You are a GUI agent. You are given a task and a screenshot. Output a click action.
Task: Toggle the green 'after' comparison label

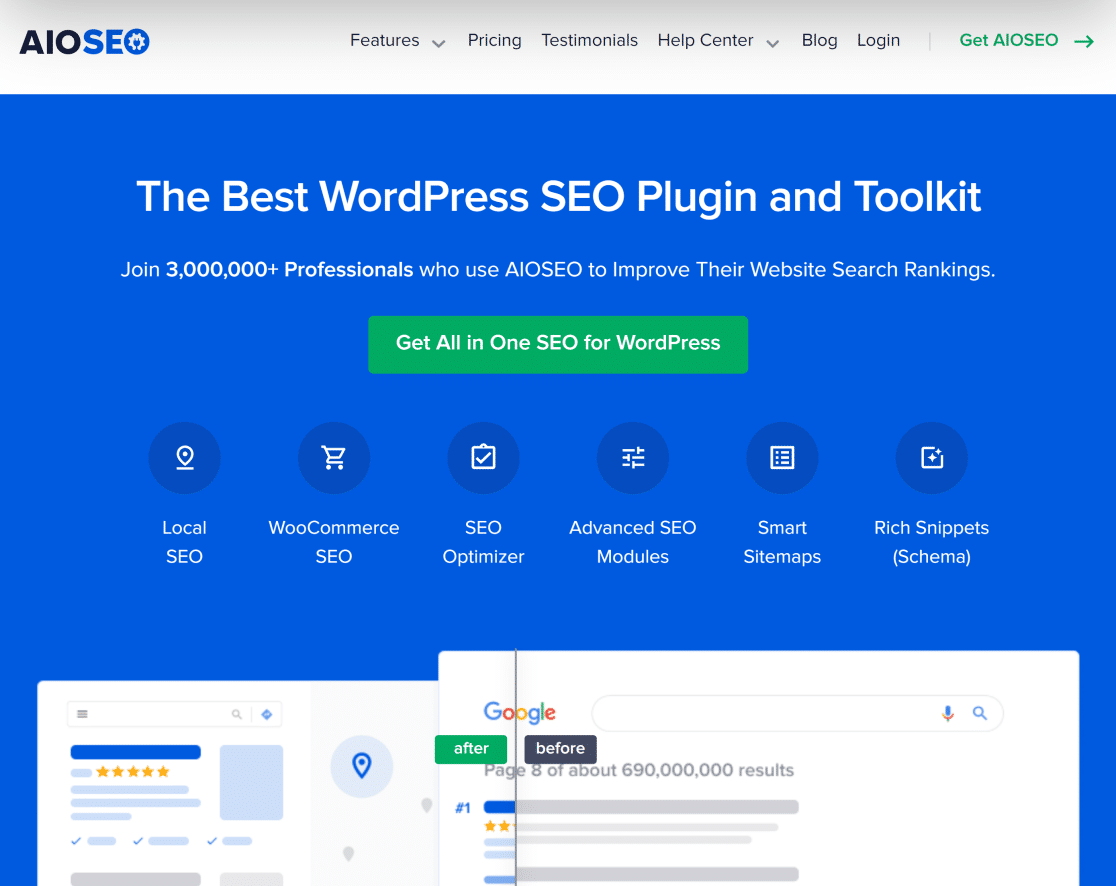click(470, 749)
